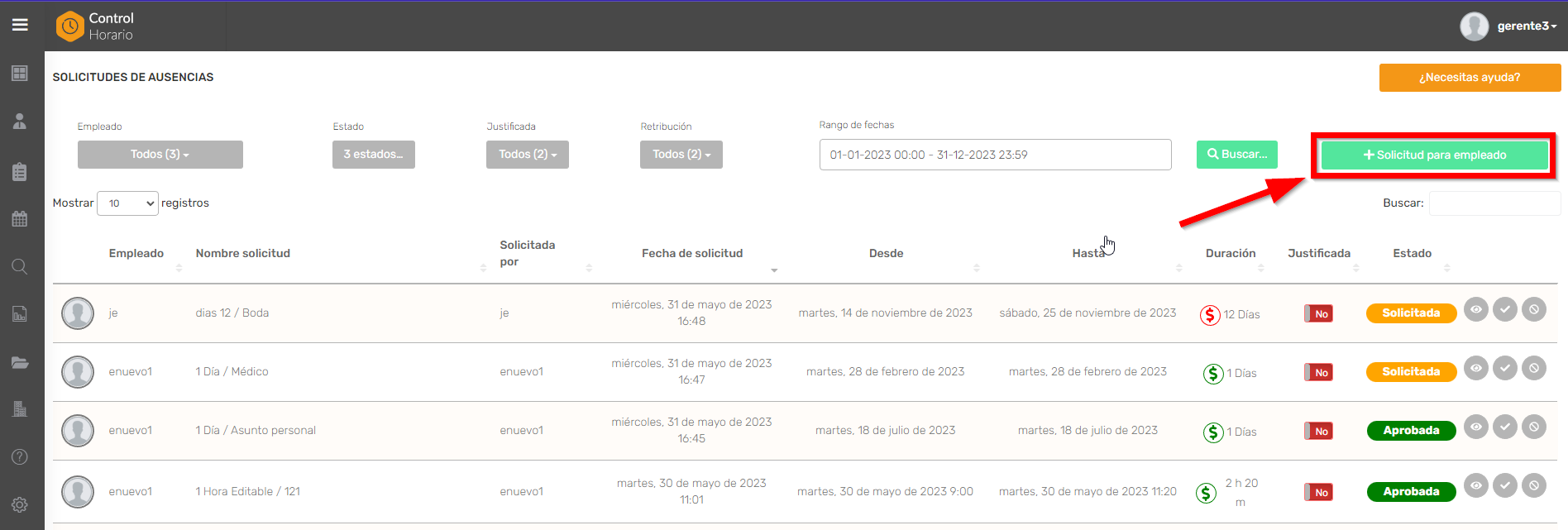Click the Control Horario clock logo
The image size is (1568, 530).
tap(70, 26)
